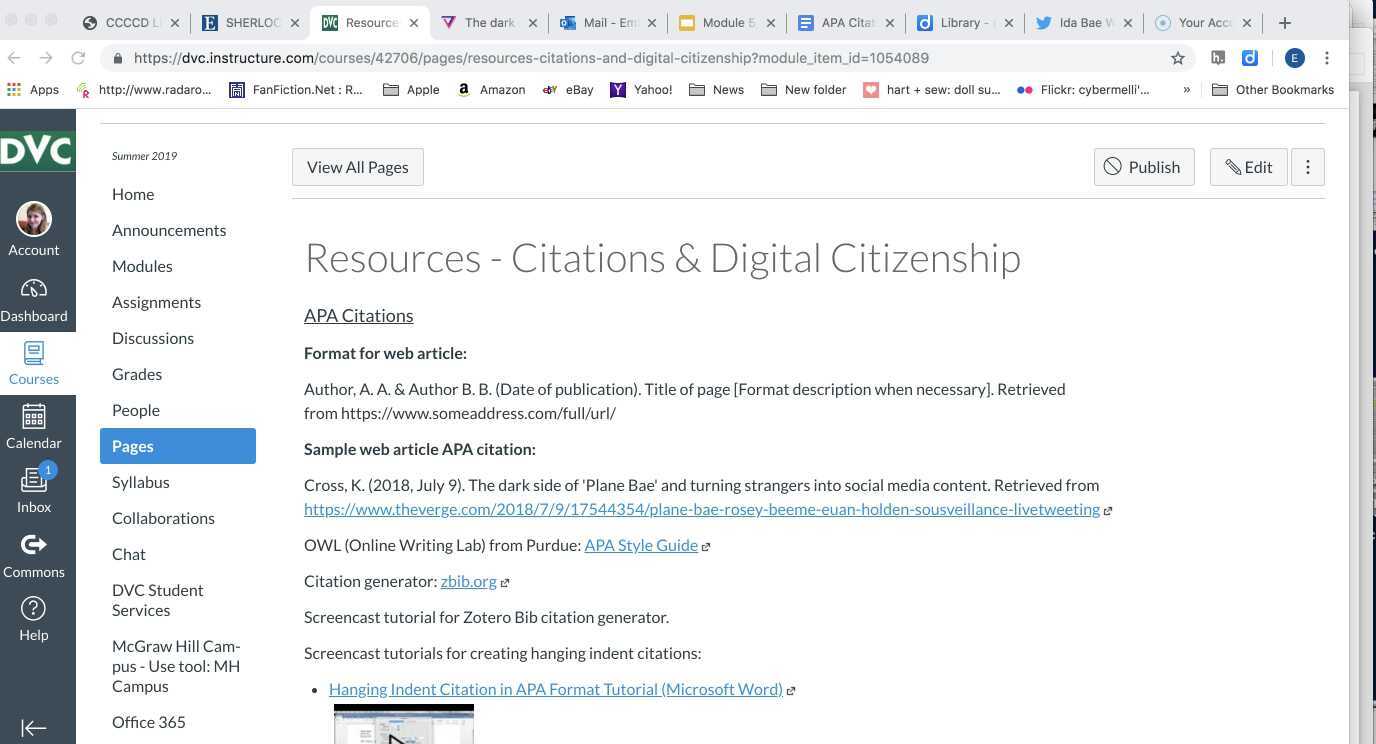
Task: Select the Dashboard icon in DVC sidebar
Action: coord(33,296)
